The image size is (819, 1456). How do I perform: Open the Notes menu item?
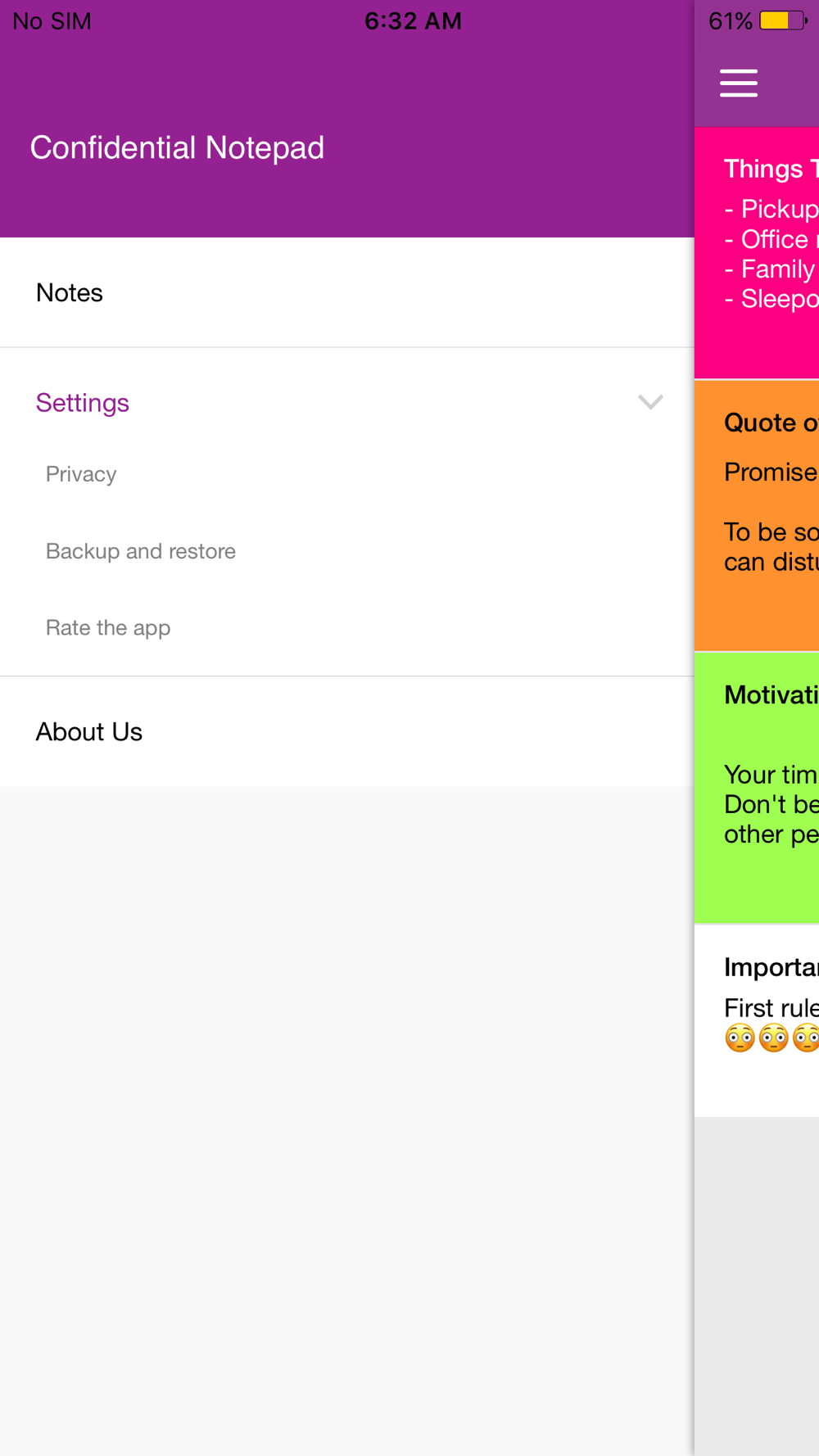(347, 292)
